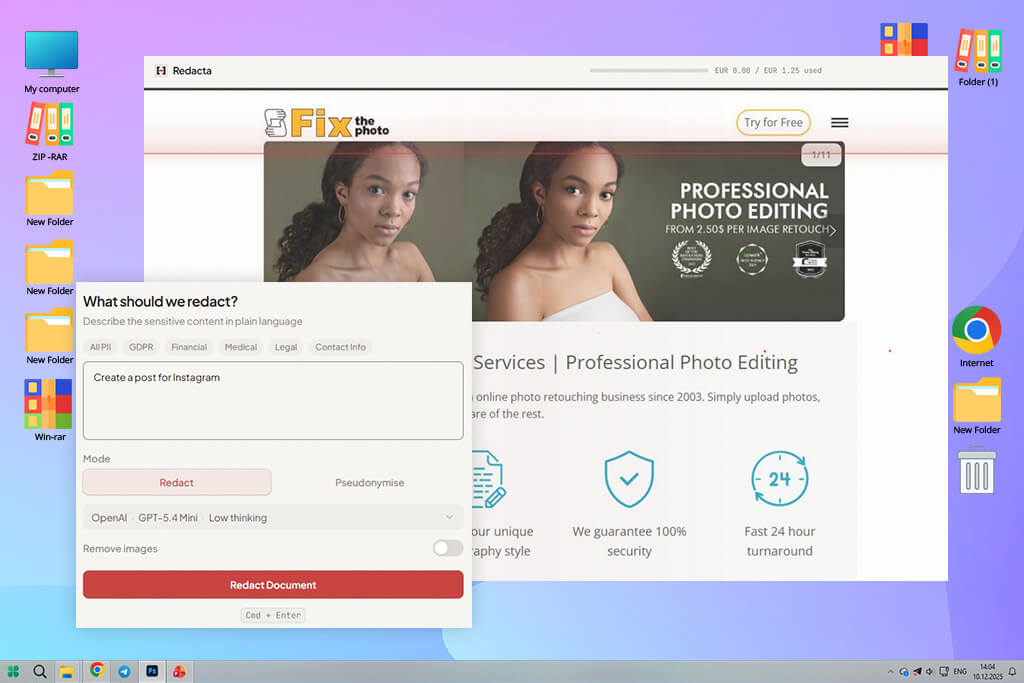Click the 'Services | Professional Photo Editing' heading
The image size is (1024, 683).
(635, 362)
